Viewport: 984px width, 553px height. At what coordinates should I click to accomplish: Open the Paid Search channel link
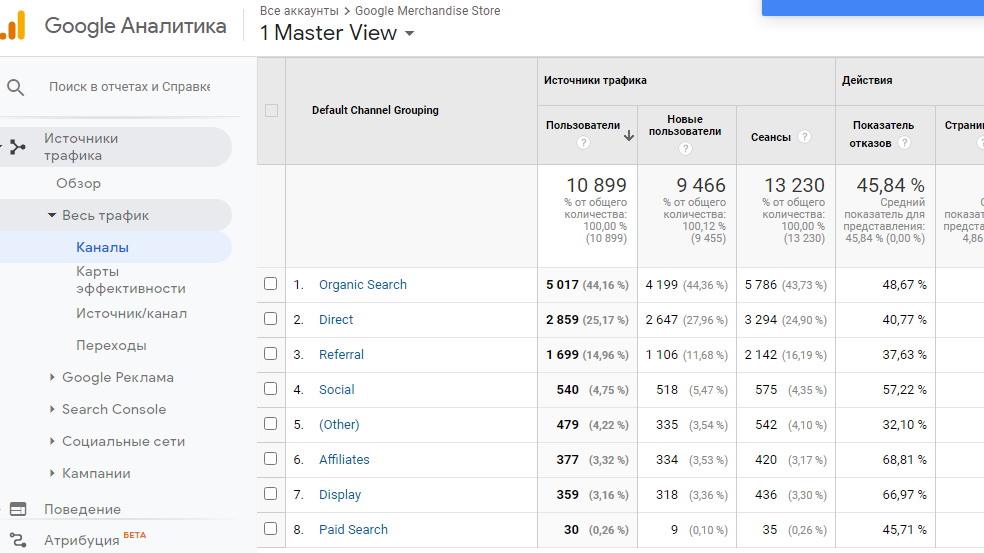353,530
